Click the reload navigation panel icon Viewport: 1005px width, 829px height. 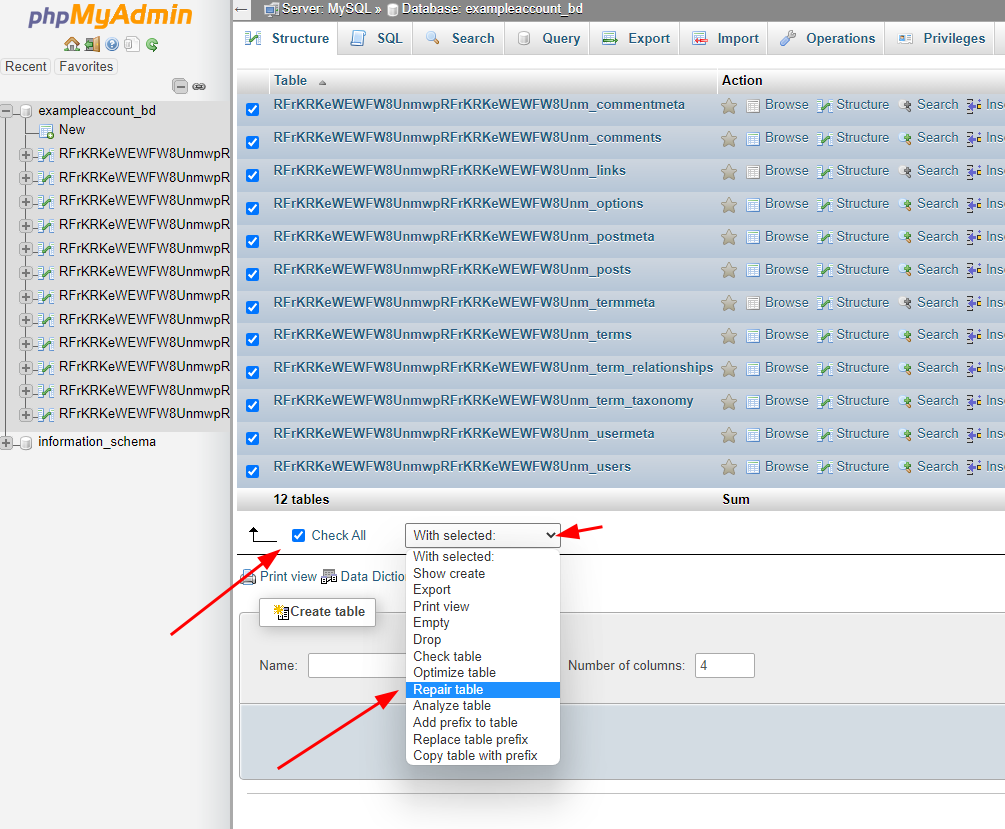pyautogui.click(x=152, y=44)
